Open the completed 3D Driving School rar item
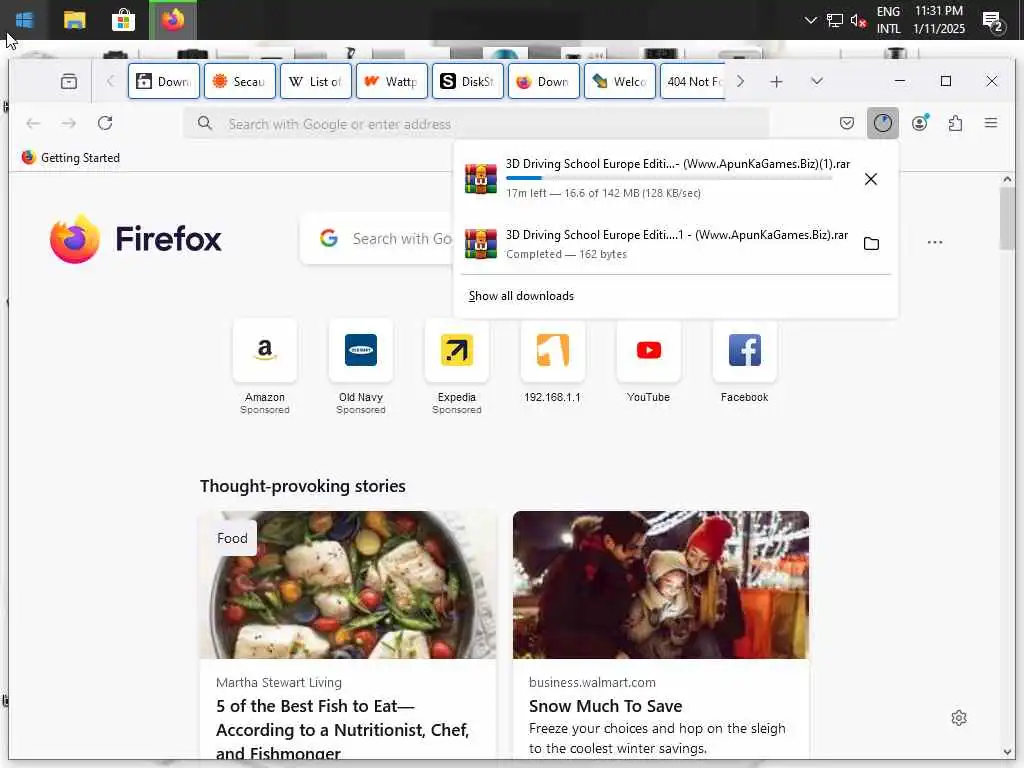The image size is (1024, 768). [656, 244]
